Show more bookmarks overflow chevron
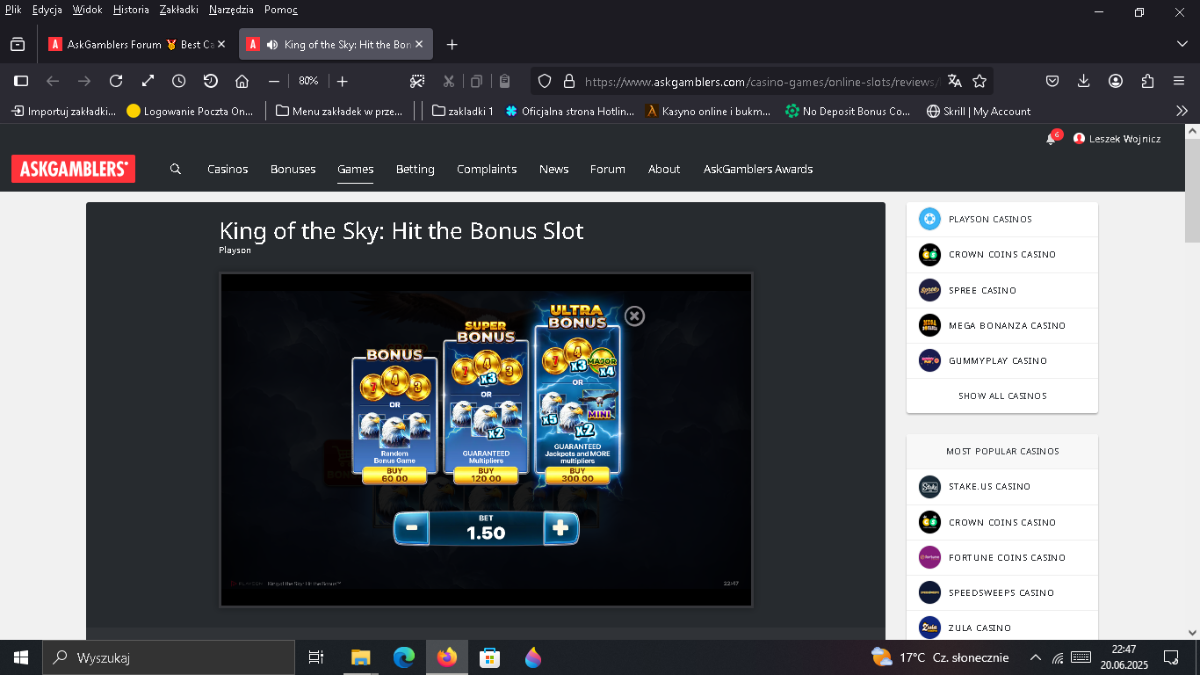The height and width of the screenshot is (675, 1200). click(x=1182, y=111)
